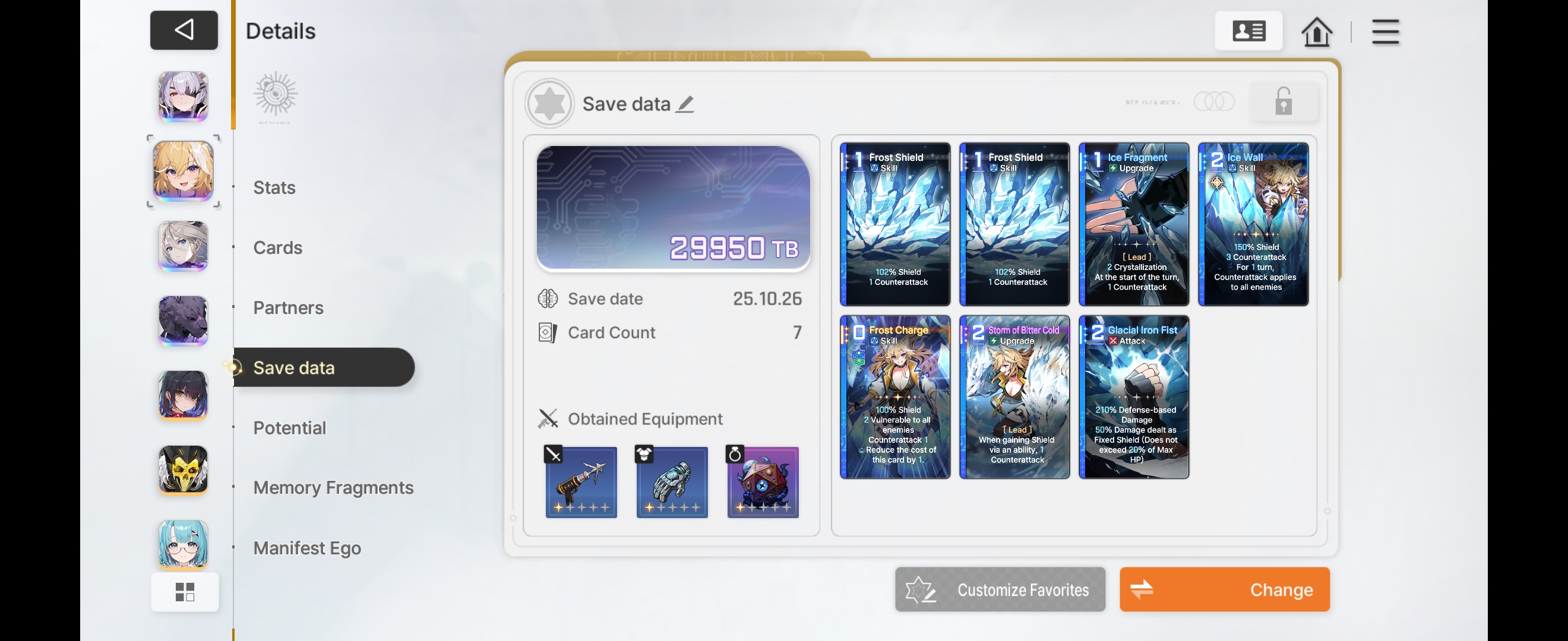
Task: Open the home screen icon
Action: [x=1316, y=31]
